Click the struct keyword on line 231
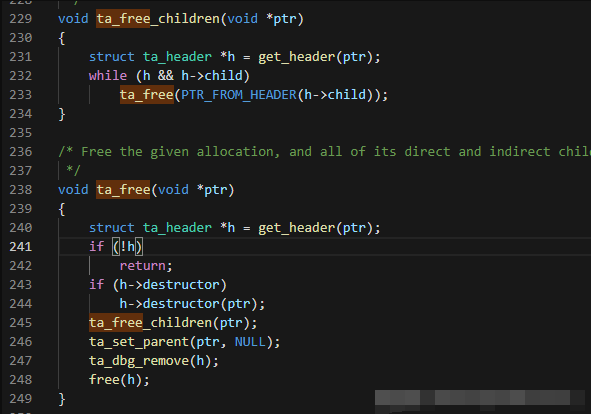Viewport: 591px width, 414px height. pos(112,57)
